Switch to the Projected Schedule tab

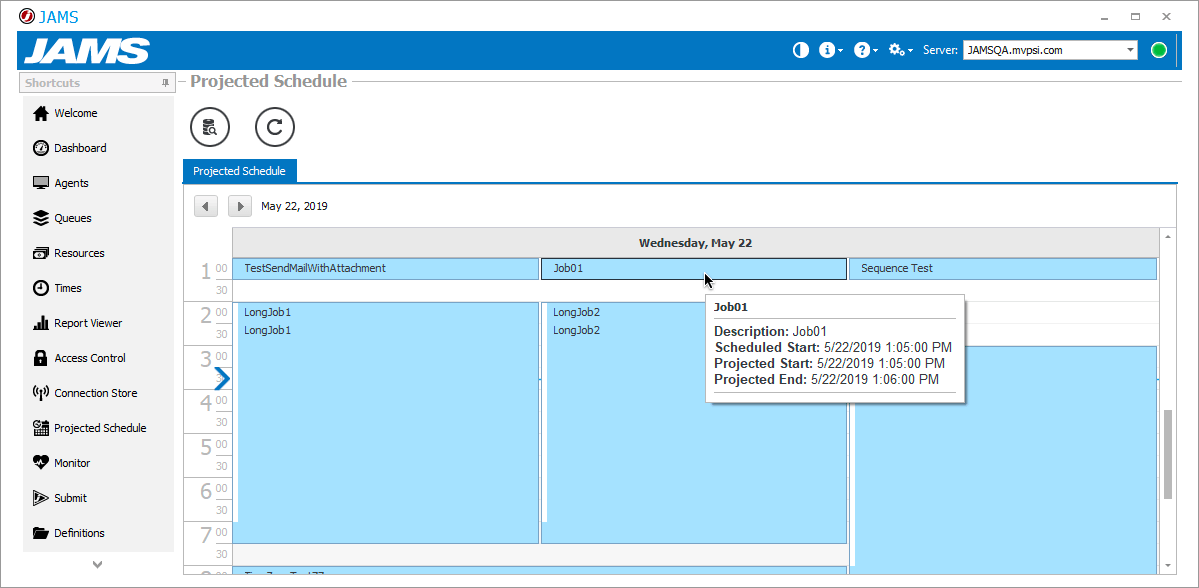(x=239, y=170)
